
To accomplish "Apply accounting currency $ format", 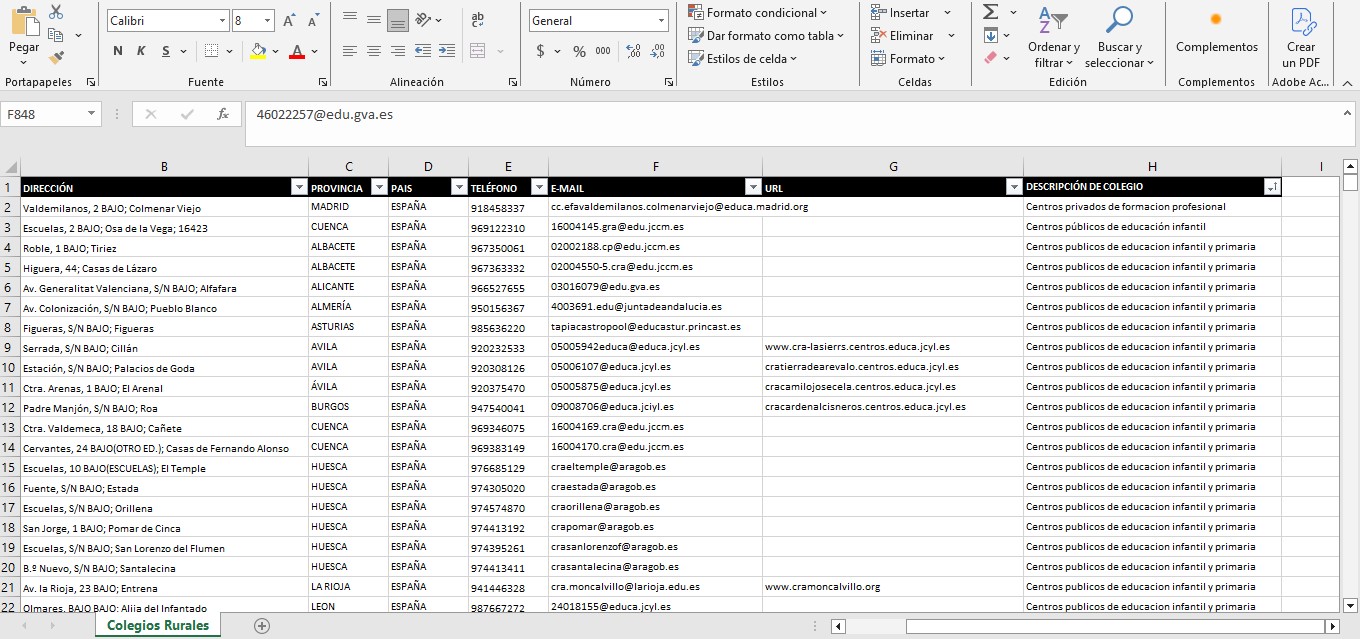I will click(540, 51).
